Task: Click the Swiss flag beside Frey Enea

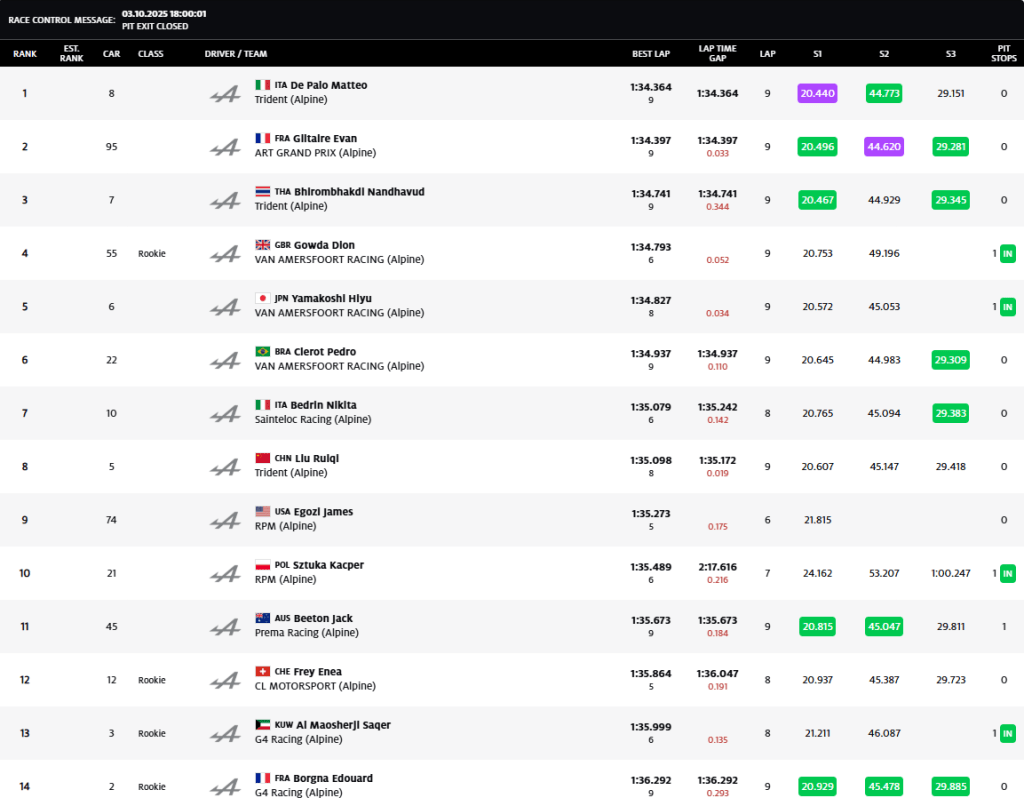Action: click(x=263, y=671)
